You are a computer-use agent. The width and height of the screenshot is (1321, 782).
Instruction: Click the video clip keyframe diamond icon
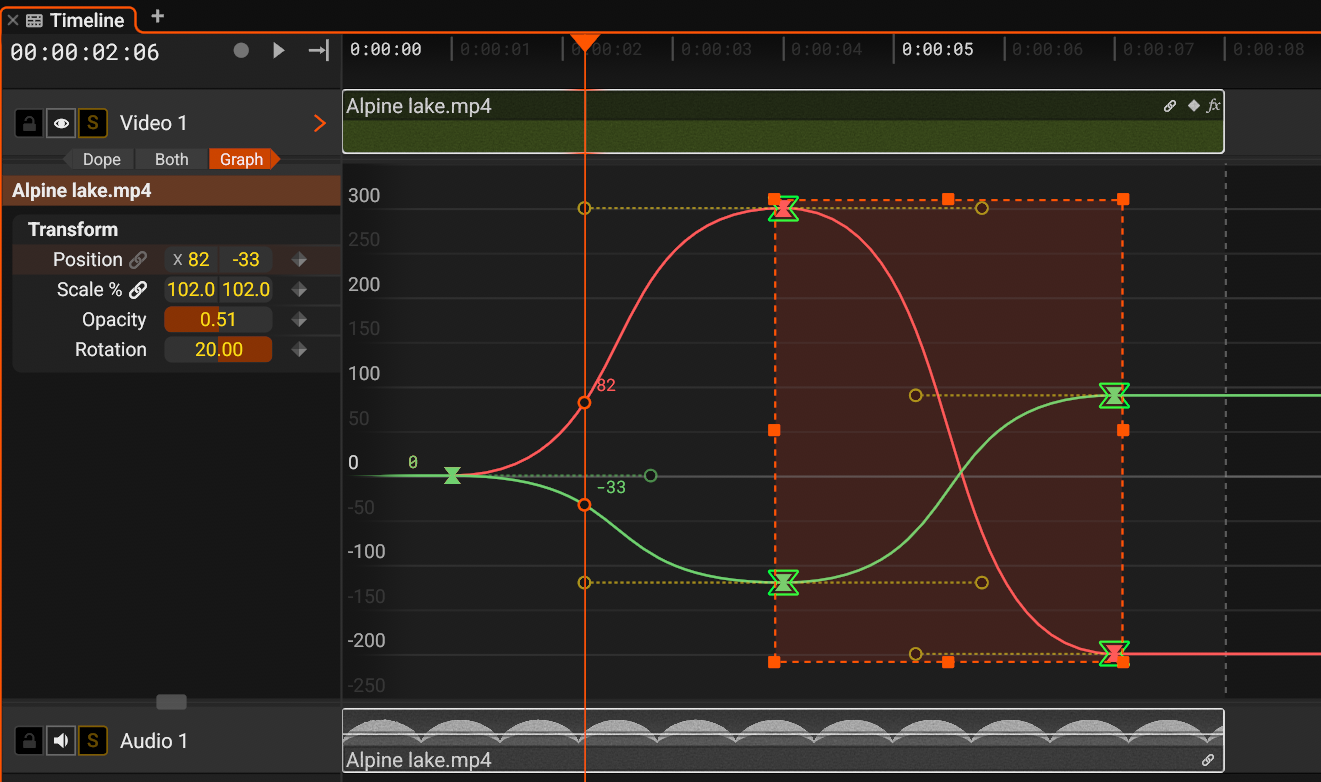1193,106
